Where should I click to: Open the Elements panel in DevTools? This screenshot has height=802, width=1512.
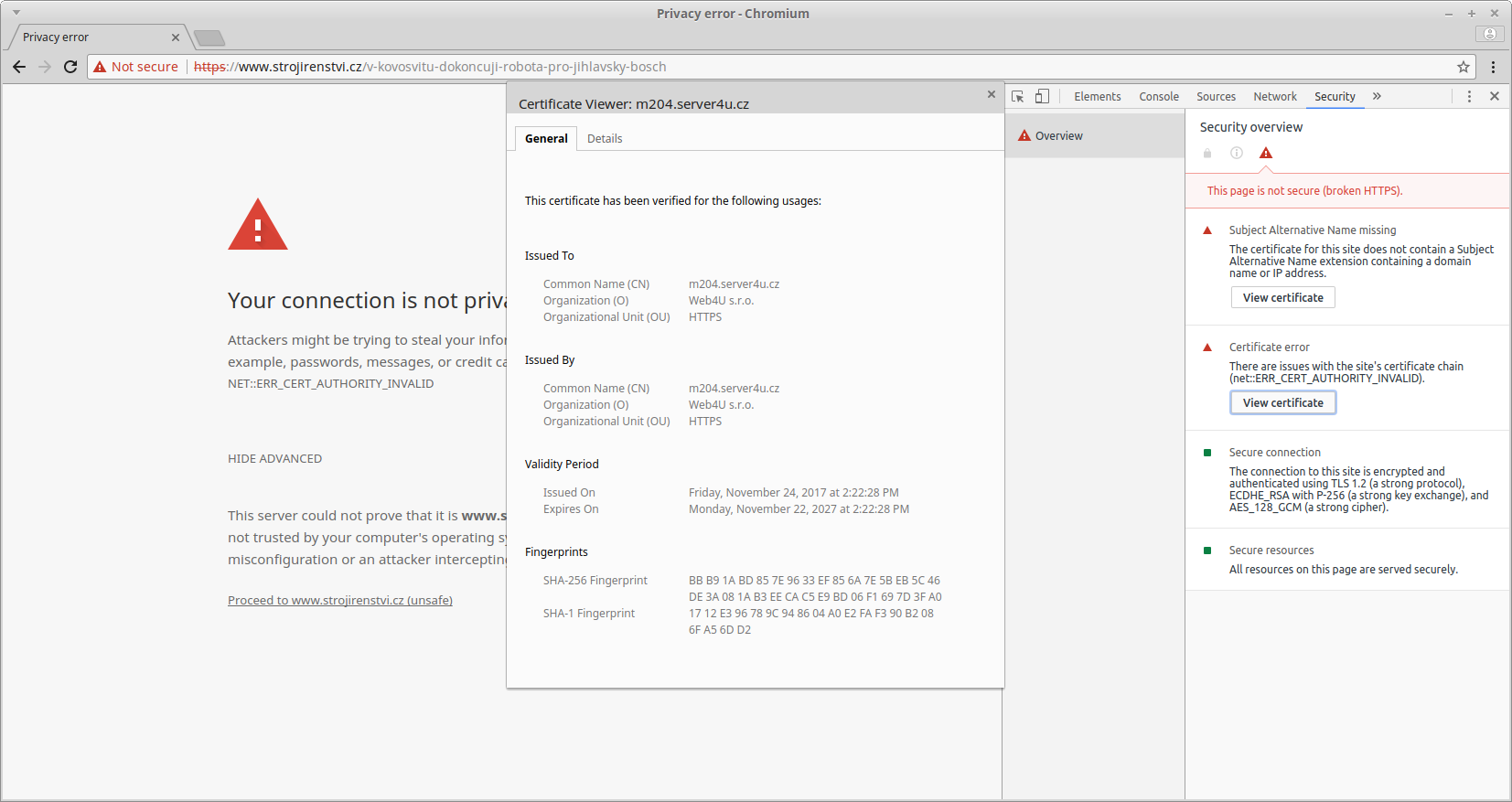point(1098,96)
